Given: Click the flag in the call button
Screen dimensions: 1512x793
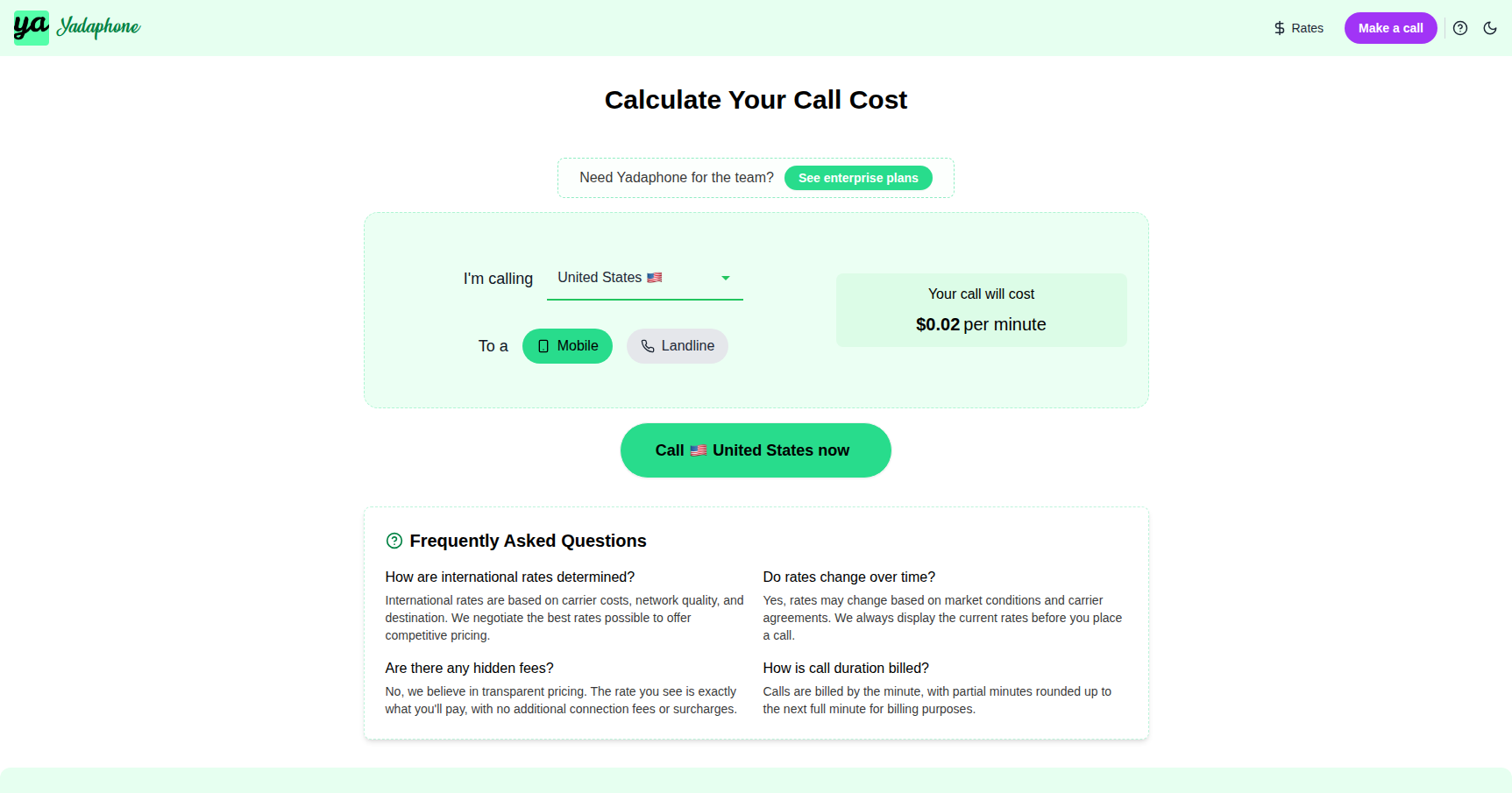Looking at the screenshot, I should (699, 450).
